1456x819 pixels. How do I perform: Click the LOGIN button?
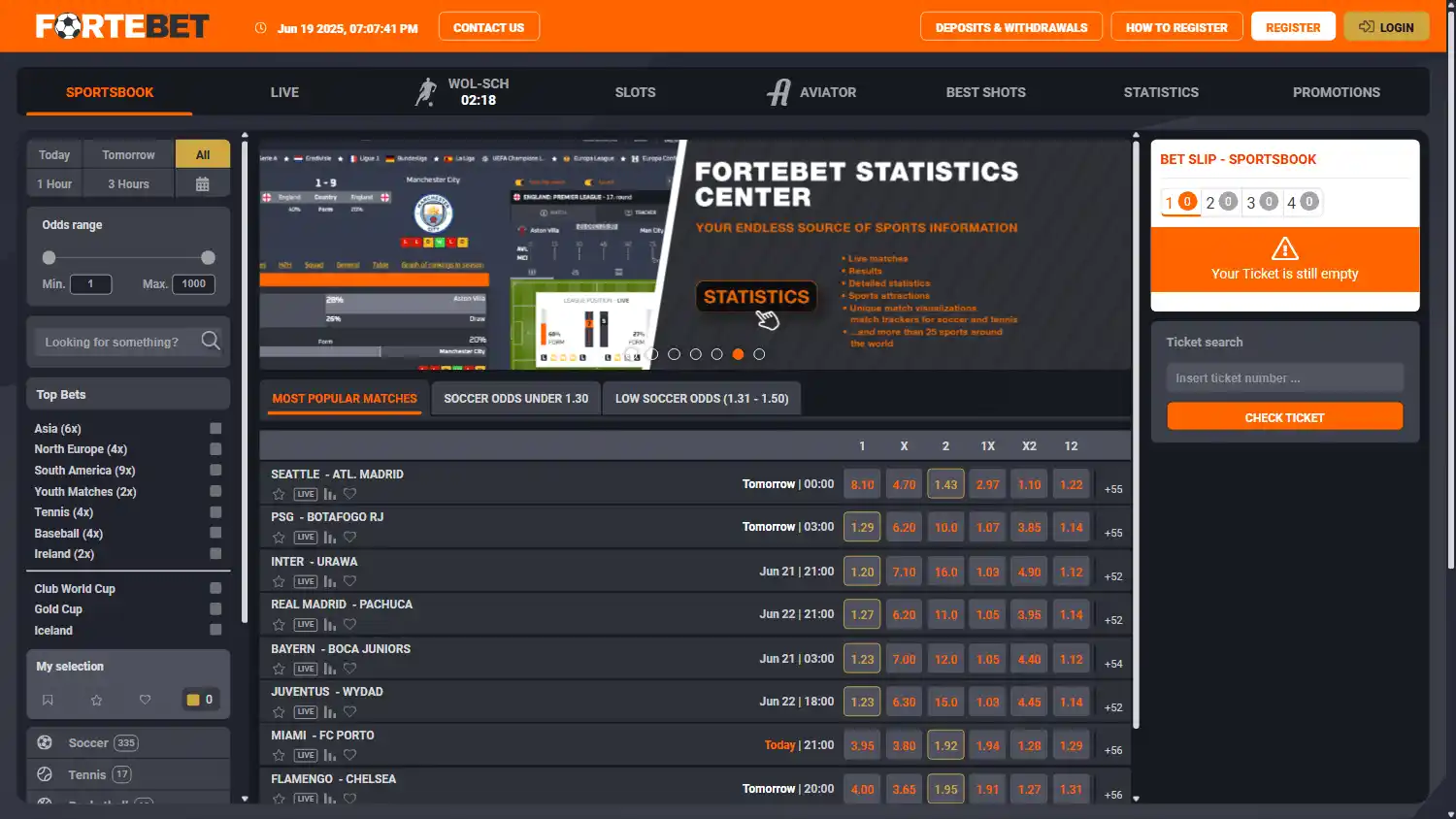point(1386,27)
